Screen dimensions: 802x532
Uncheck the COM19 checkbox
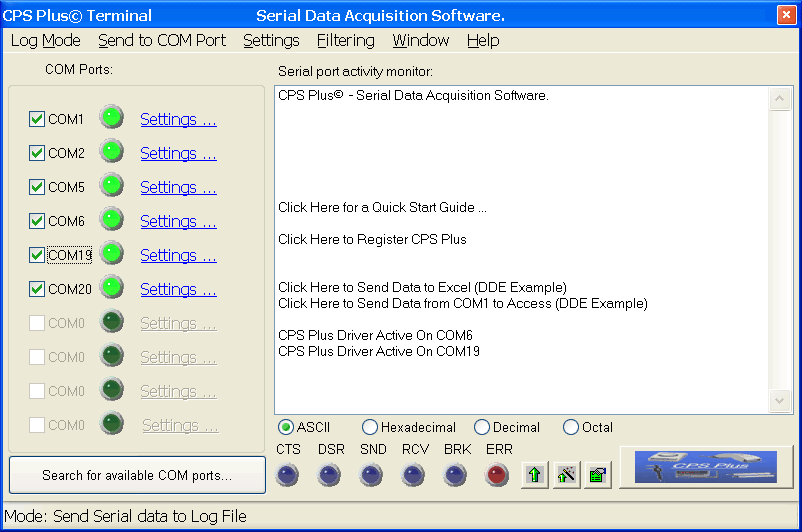(x=37, y=255)
